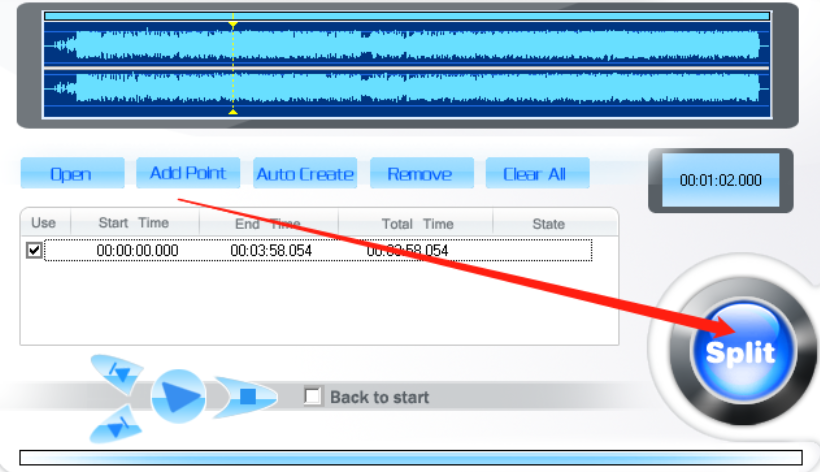Uncheck the Use checkbox for first segment
The width and height of the screenshot is (820, 472).
click(x=34, y=250)
